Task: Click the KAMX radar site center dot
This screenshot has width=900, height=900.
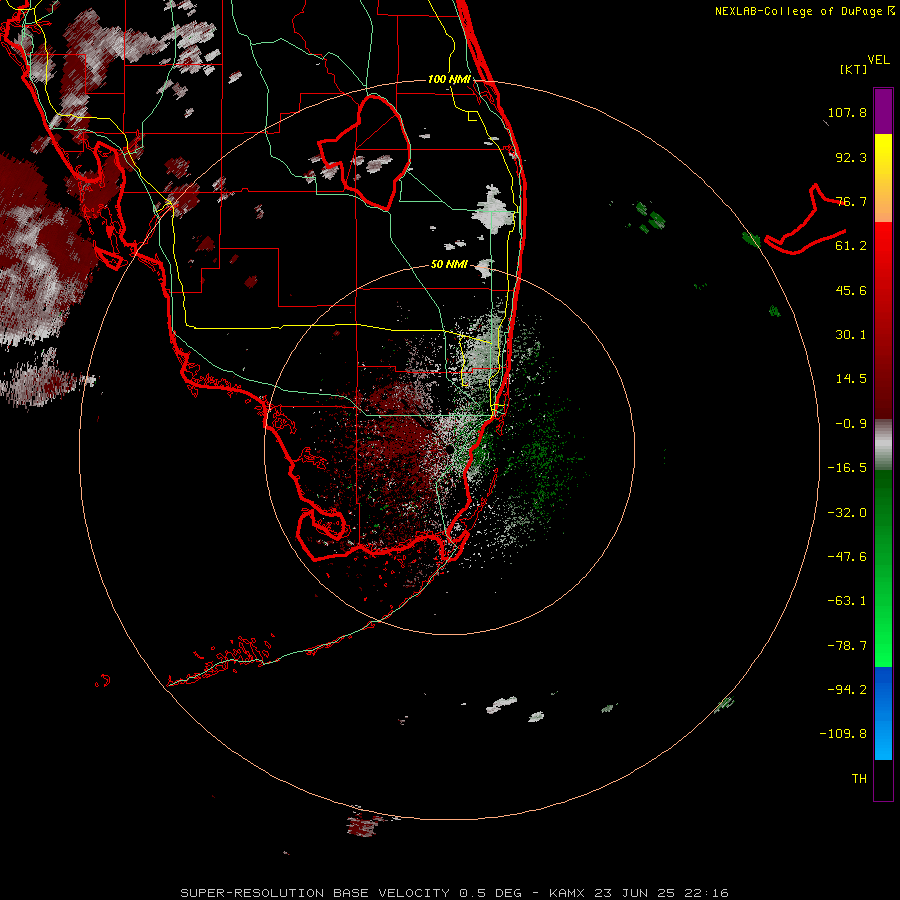Action: (x=451, y=448)
